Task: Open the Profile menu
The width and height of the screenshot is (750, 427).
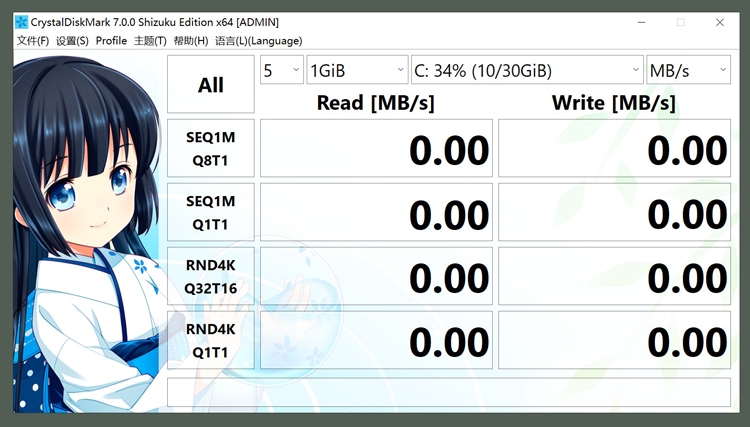Action: pos(111,41)
